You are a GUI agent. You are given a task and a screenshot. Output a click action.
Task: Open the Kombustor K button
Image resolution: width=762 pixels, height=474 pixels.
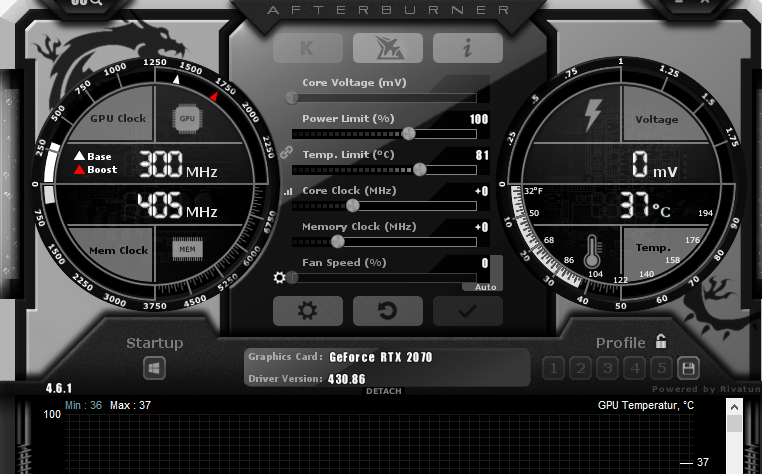tap(308, 48)
